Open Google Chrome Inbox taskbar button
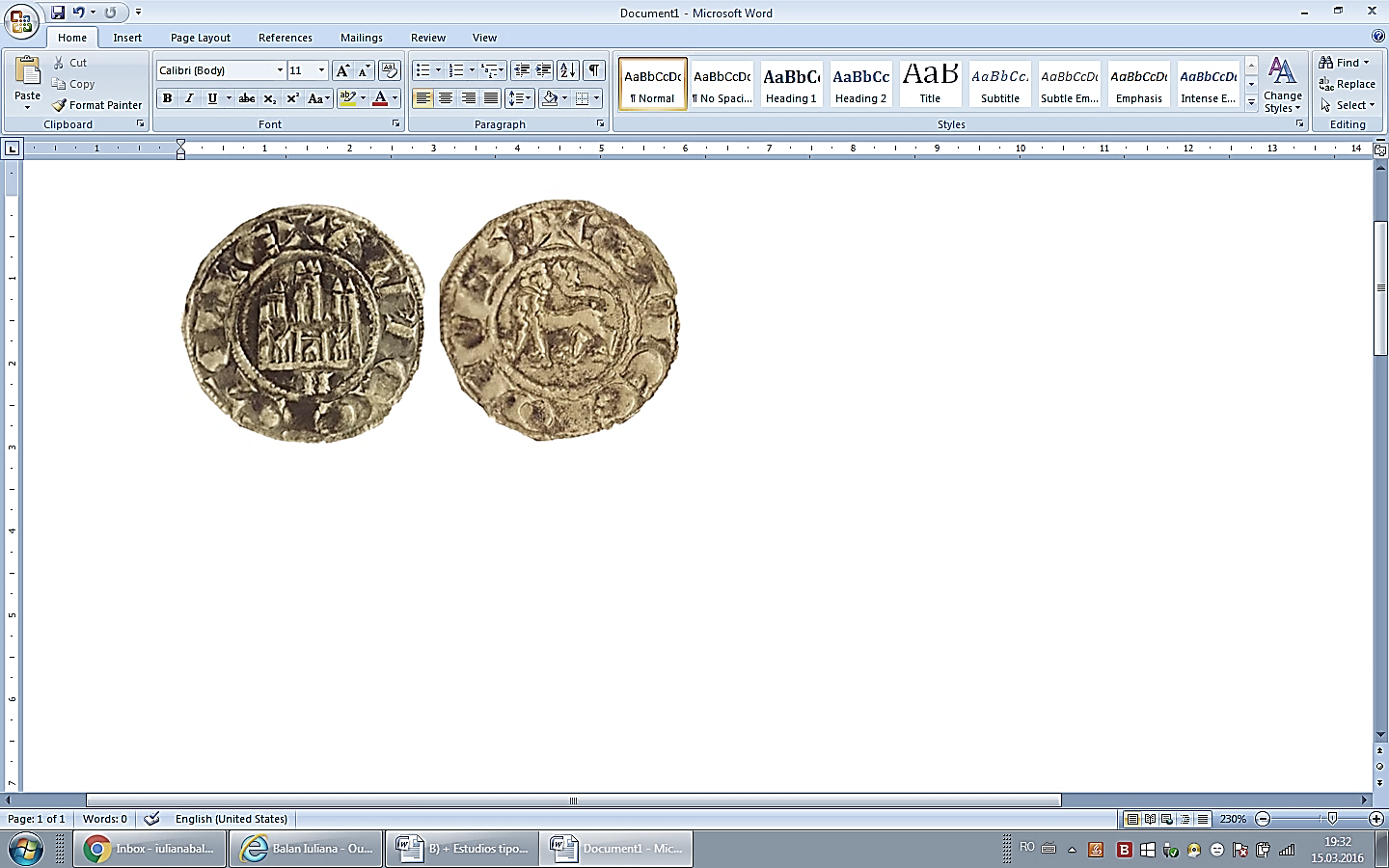This screenshot has width=1389, height=868. click(150, 849)
